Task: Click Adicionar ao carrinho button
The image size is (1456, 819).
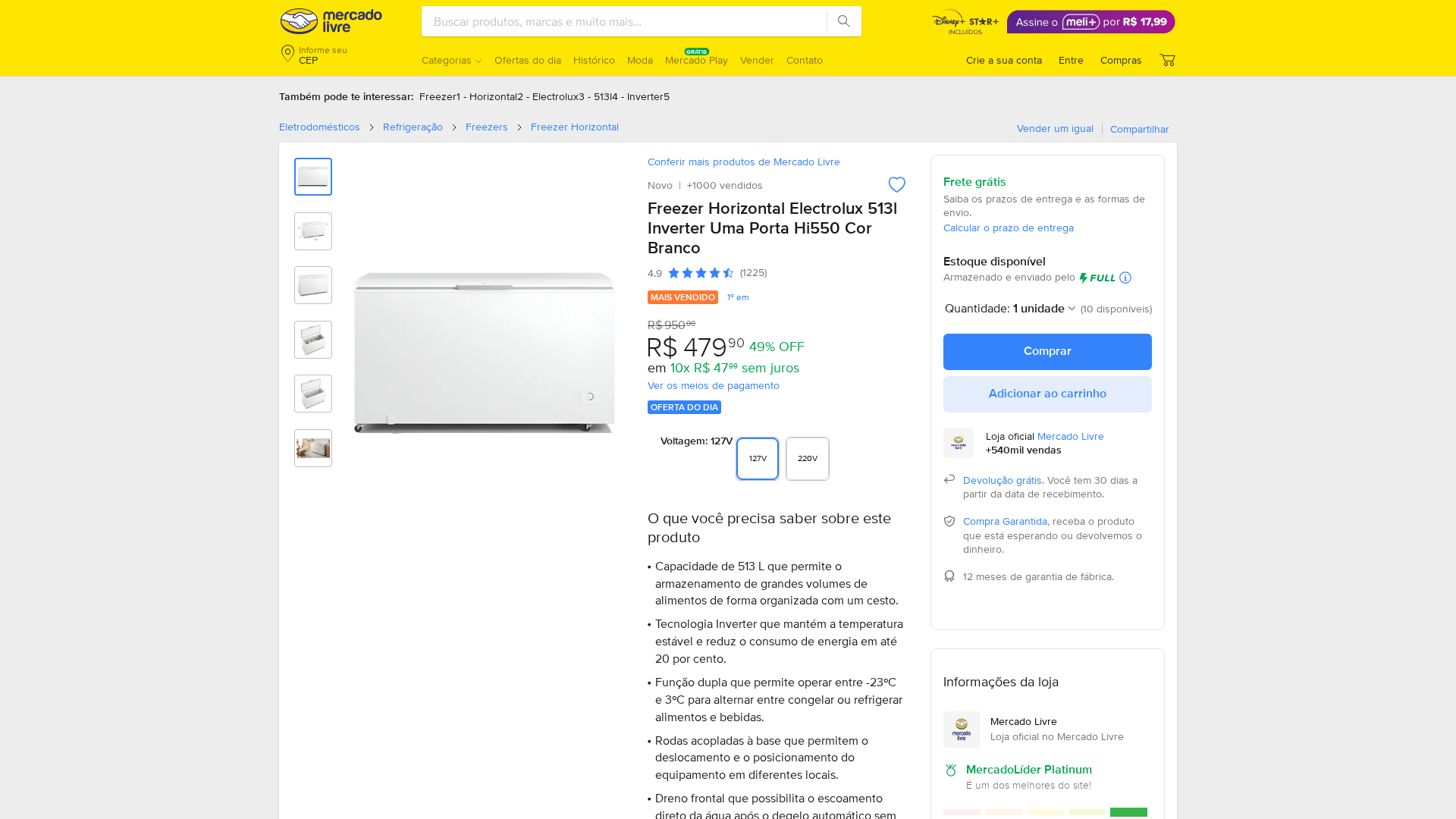Action: tap(1047, 394)
